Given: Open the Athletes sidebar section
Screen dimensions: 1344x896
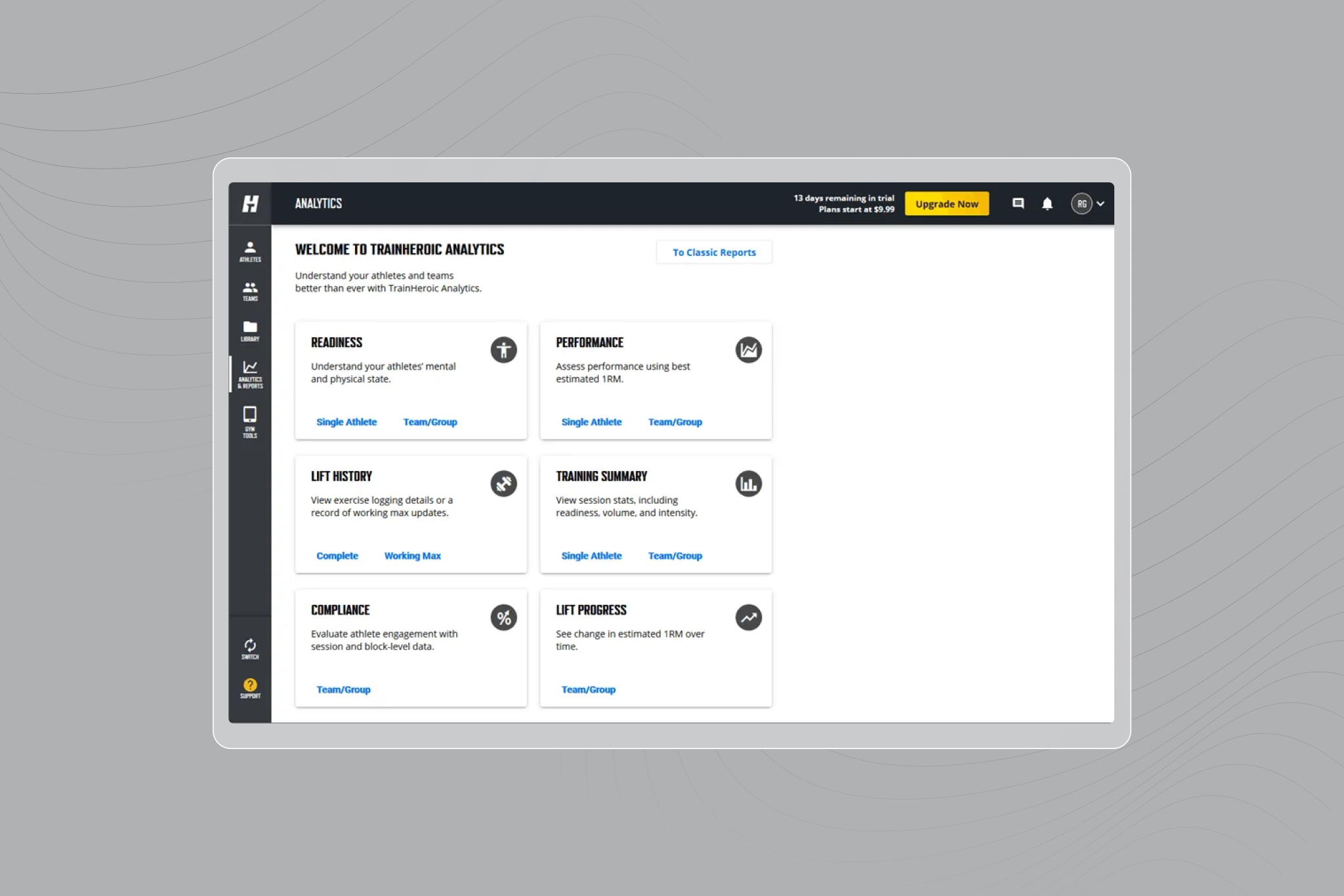Looking at the screenshot, I should [250, 251].
